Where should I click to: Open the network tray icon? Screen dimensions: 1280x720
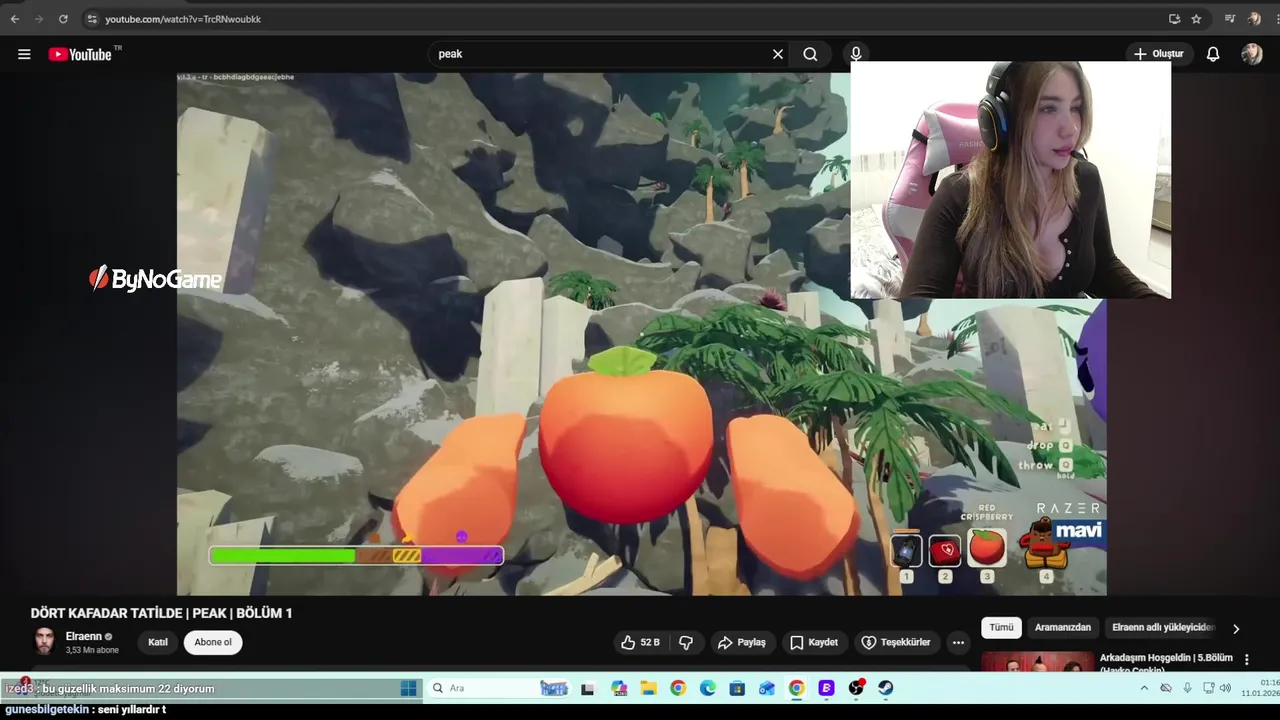coord(1208,688)
